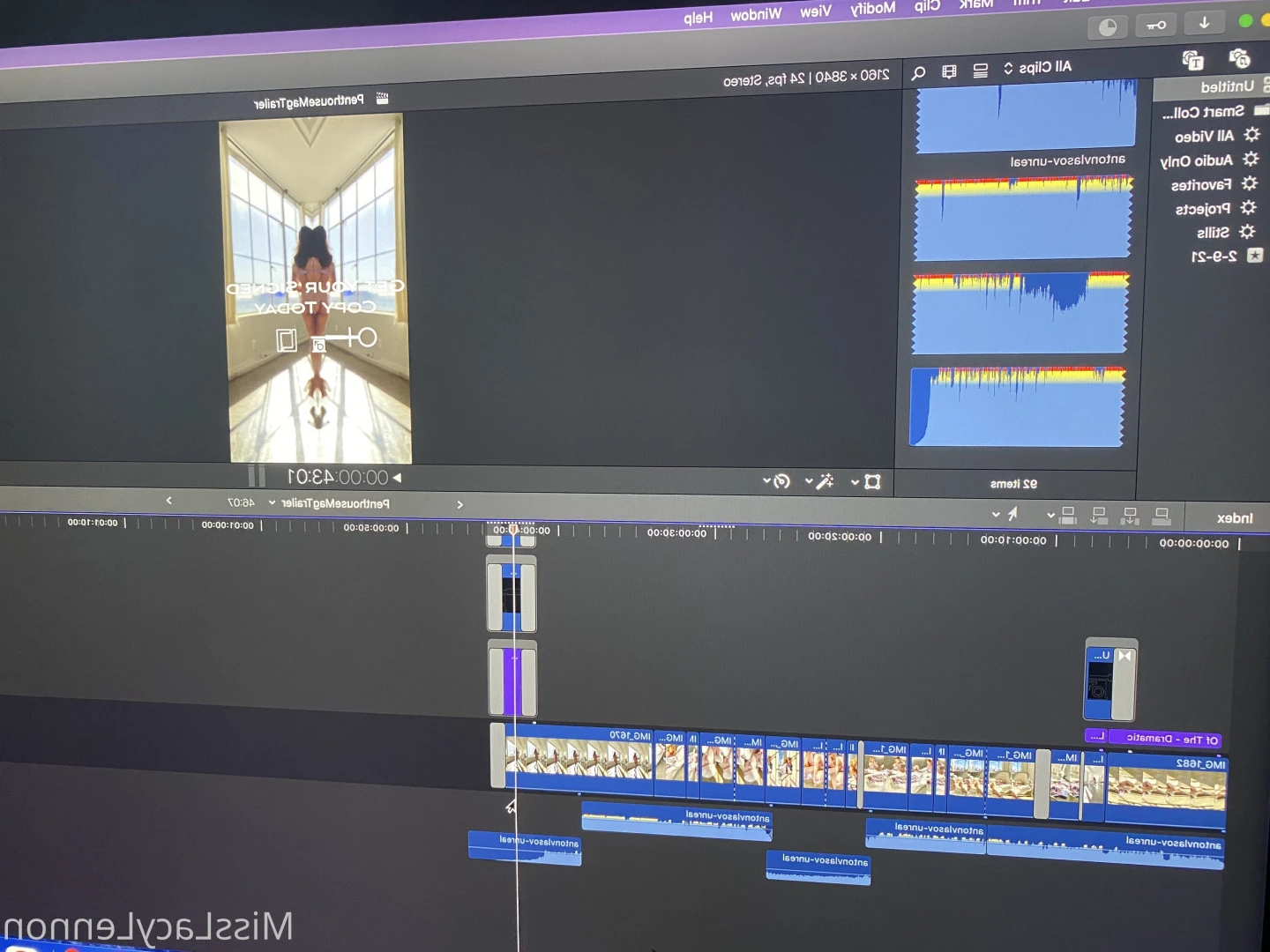Click the retime speedometer icon
This screenshot has height=952, width=1270.
[781, 481]
